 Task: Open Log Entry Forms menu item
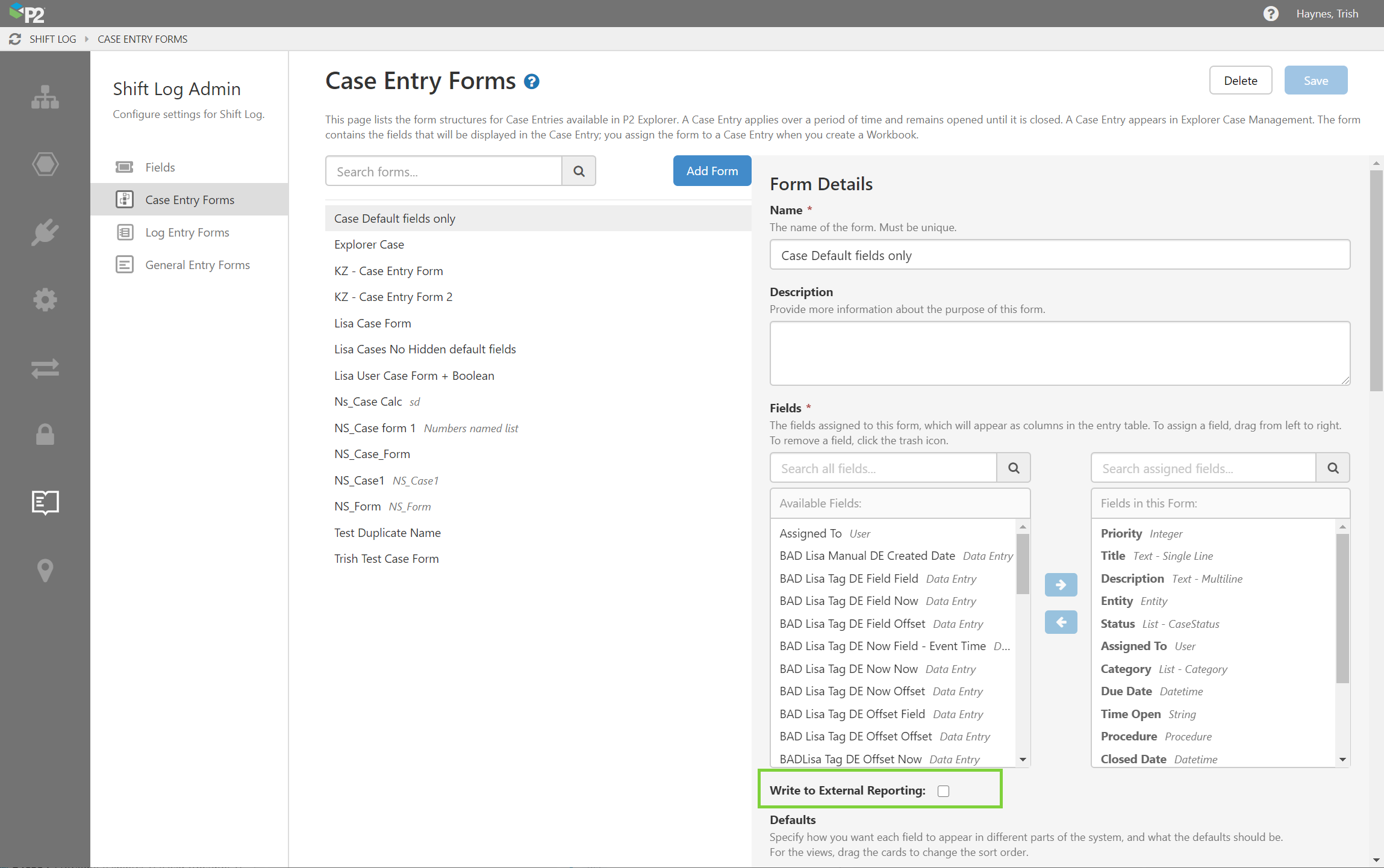(187, 232)
